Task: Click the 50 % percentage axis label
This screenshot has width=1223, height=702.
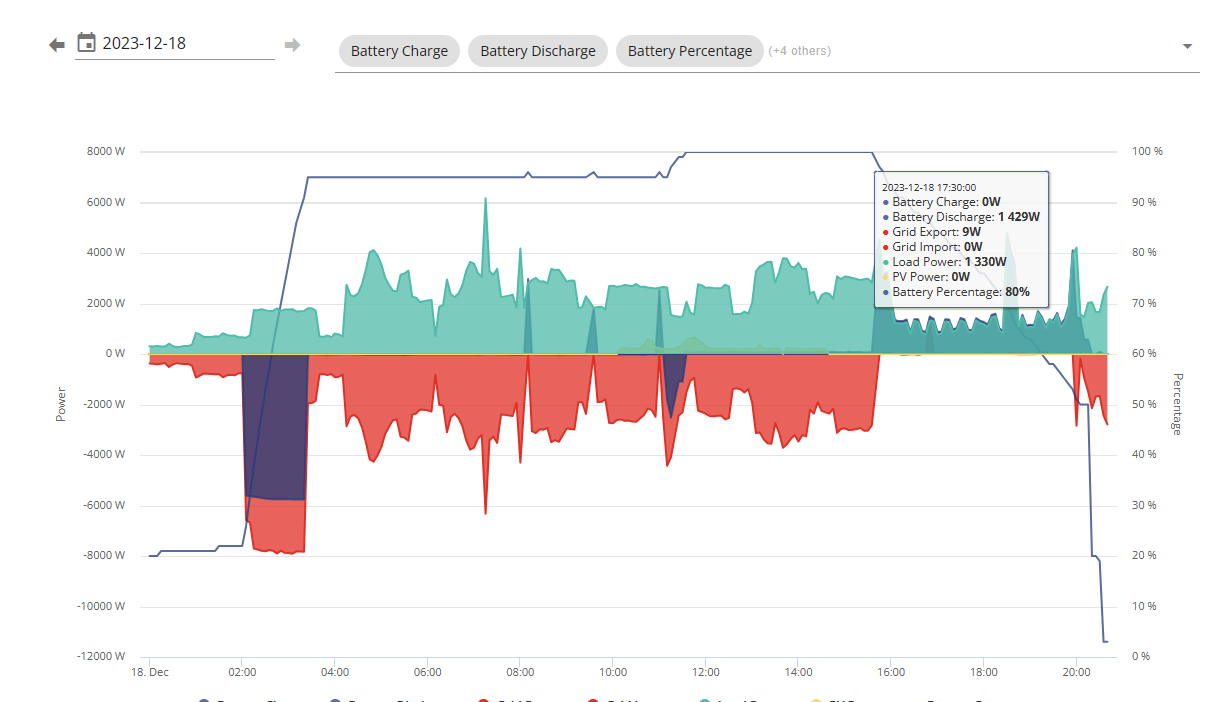Action: click(1144, 404)
